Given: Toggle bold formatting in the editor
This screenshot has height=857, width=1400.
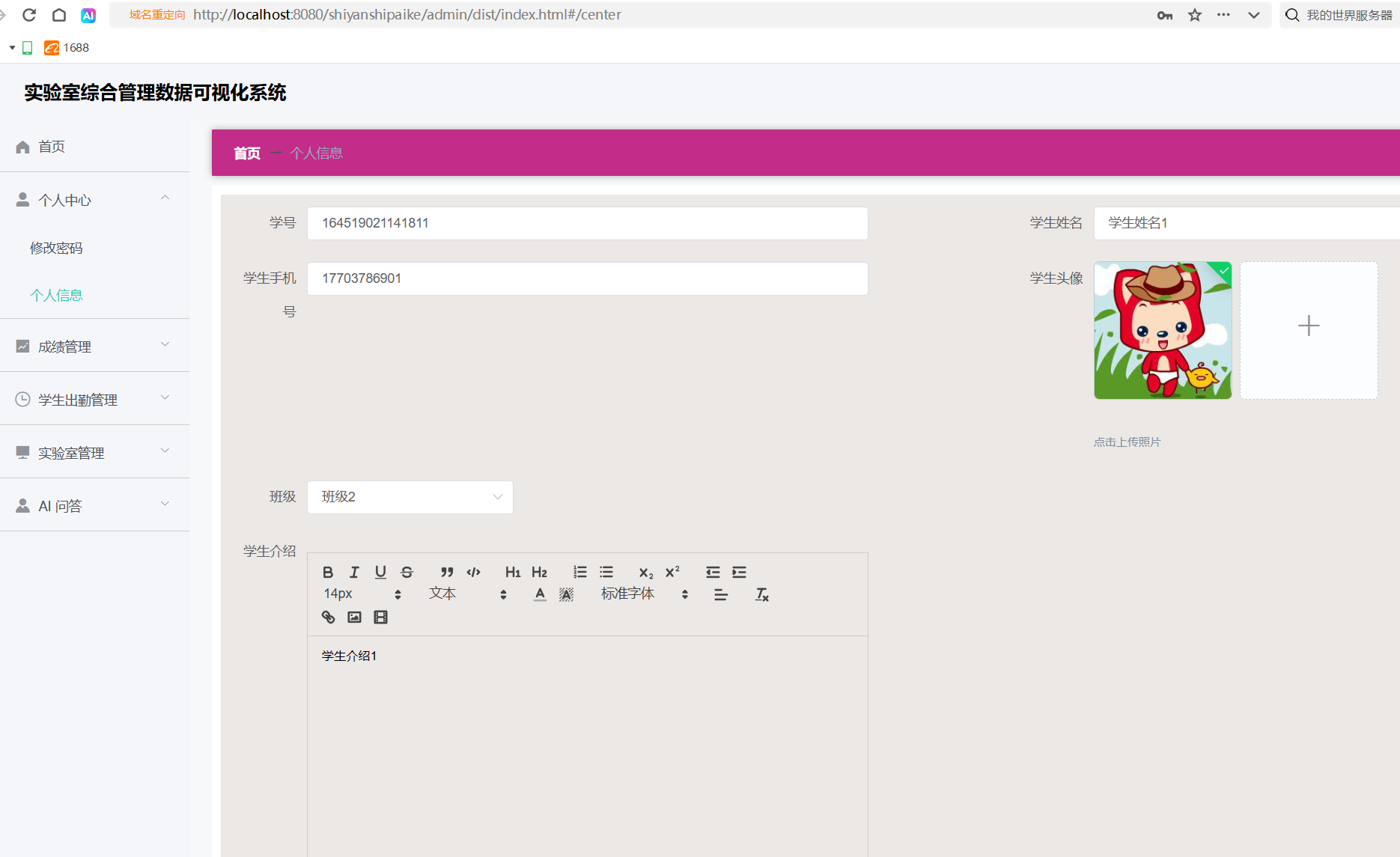Looking at the screenshot, I should point(328,573).
